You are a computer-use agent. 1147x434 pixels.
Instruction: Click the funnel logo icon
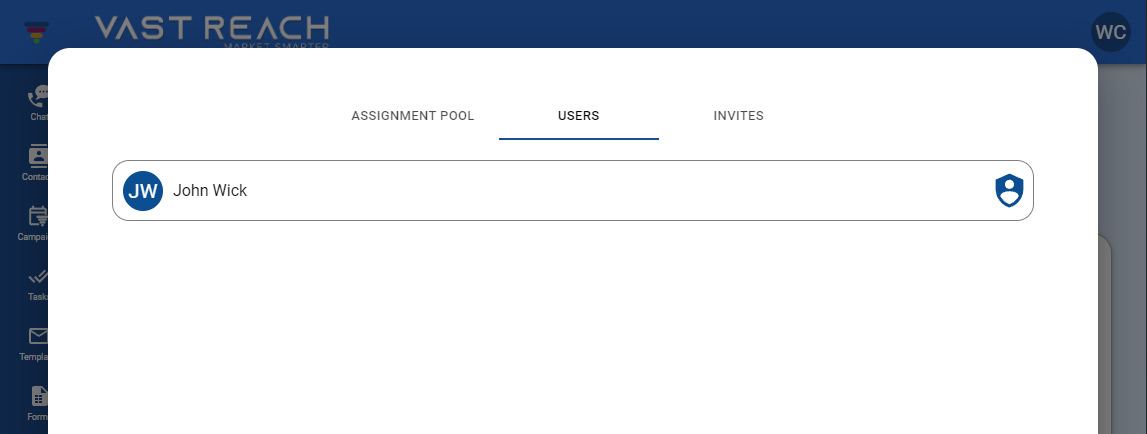(x=37, y=31)
